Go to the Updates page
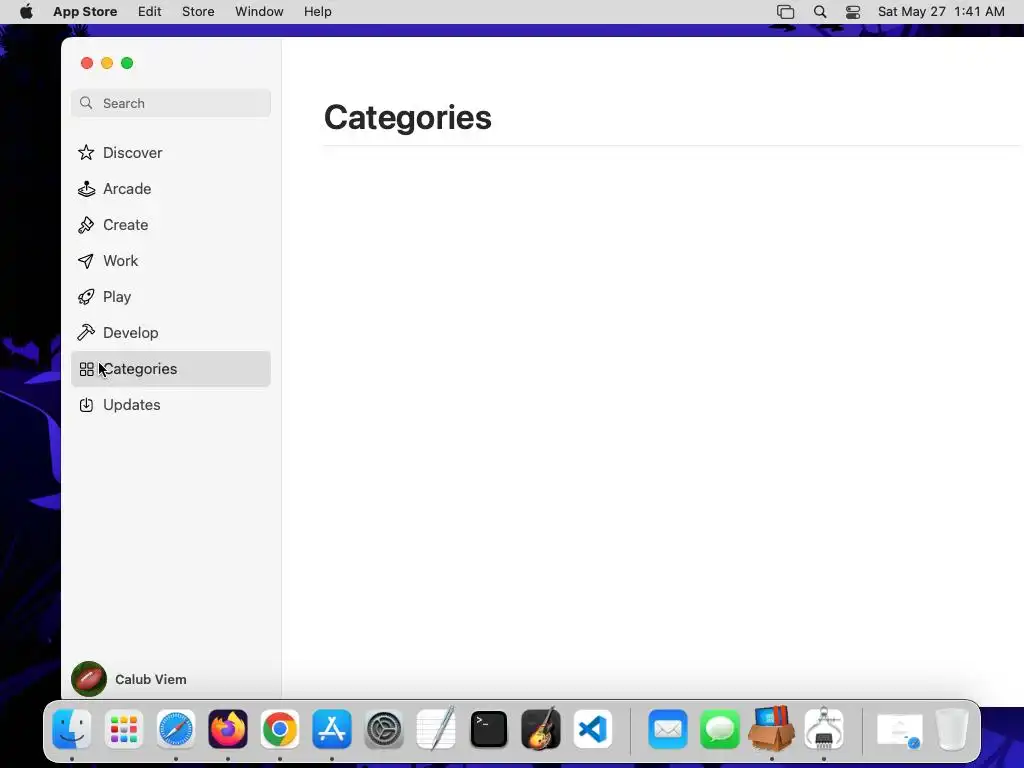The height and width of the screenshot is (768, 1024). pyautogui.click(x=170, y=405)
